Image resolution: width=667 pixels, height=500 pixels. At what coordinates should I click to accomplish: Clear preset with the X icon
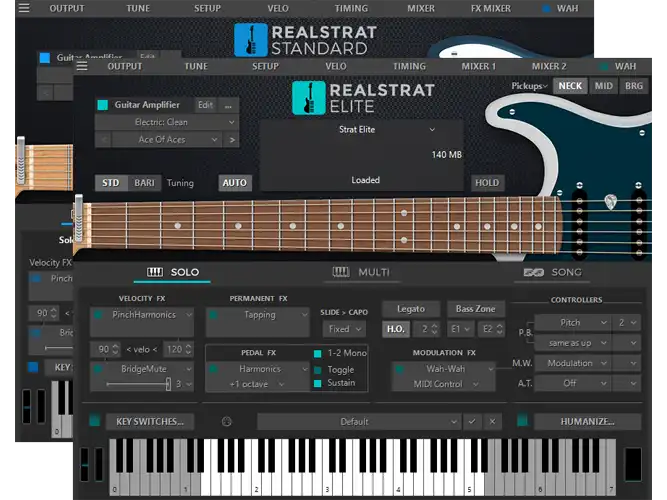coord(492,421)
